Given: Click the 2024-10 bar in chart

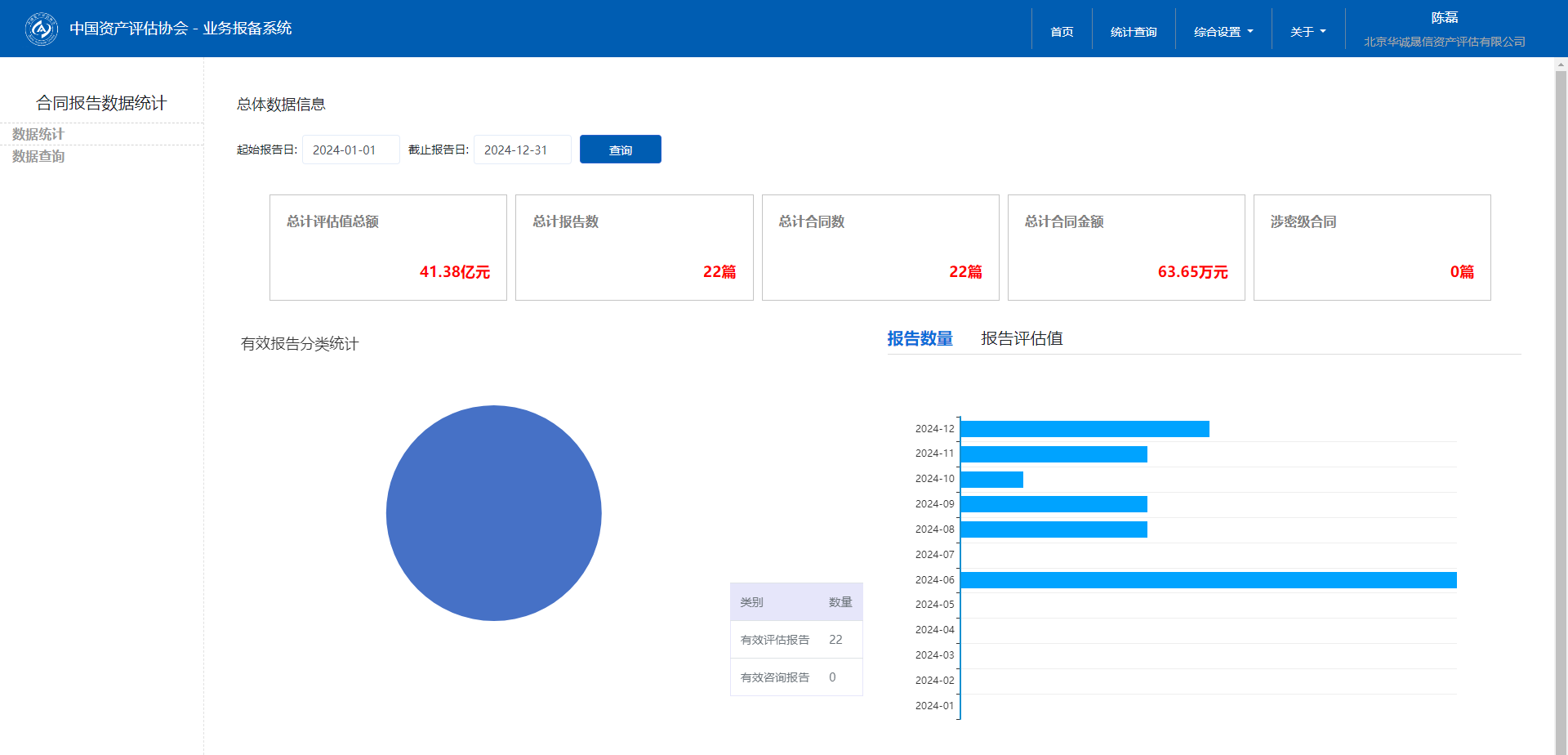Looking at the screenshot, I should pyautogui.click(x=991, y=480).
